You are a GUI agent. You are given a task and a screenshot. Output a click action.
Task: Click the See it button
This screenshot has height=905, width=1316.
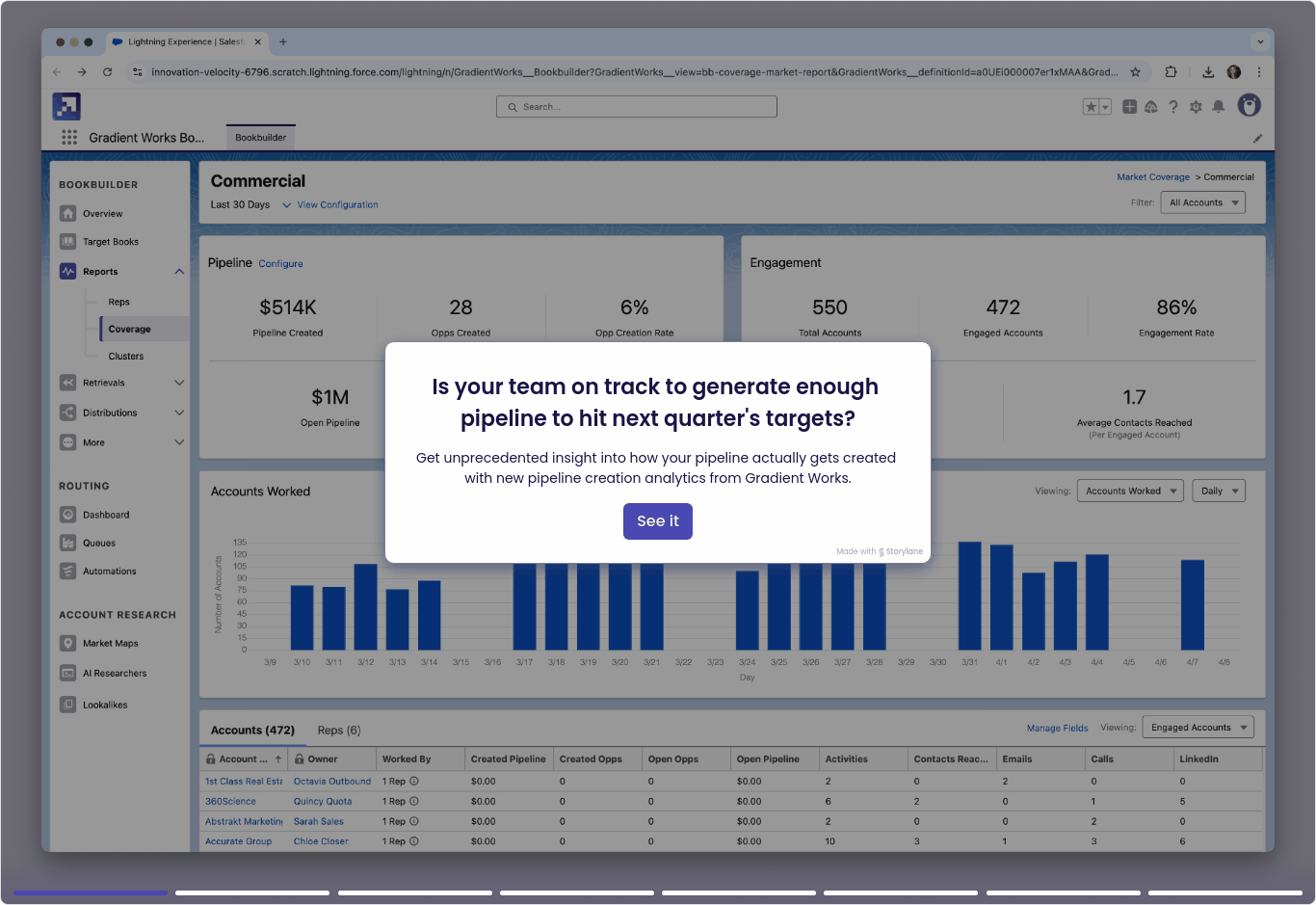(x=658, y=521)
